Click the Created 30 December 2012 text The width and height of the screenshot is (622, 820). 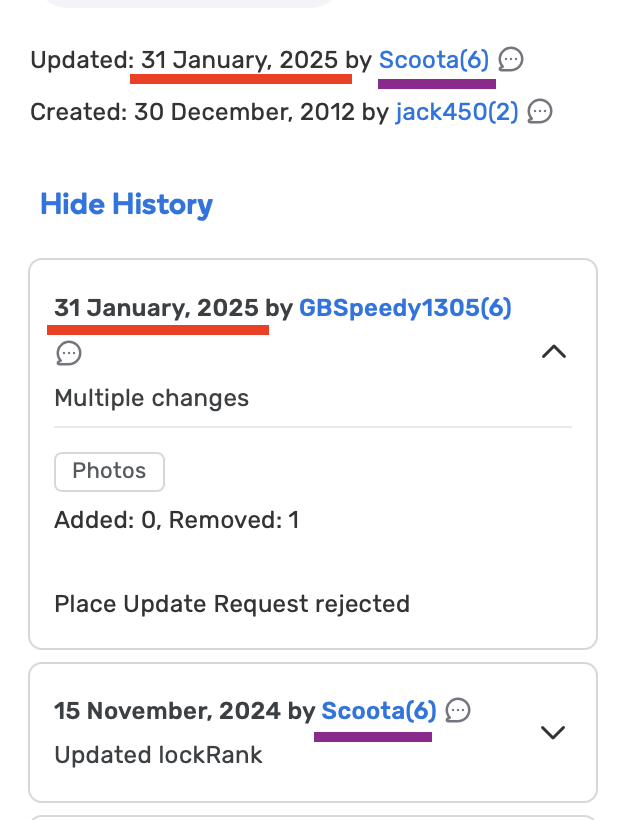(193, 112)
